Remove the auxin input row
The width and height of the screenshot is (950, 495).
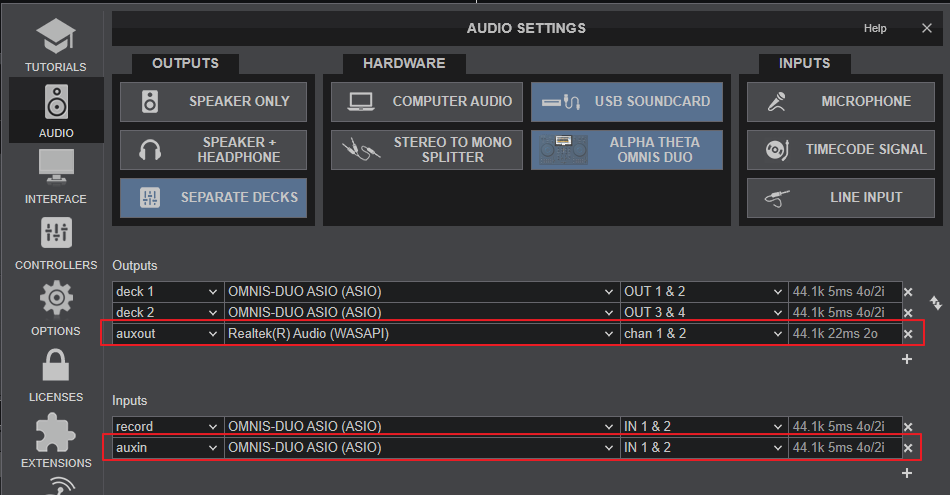coord(908,448)
